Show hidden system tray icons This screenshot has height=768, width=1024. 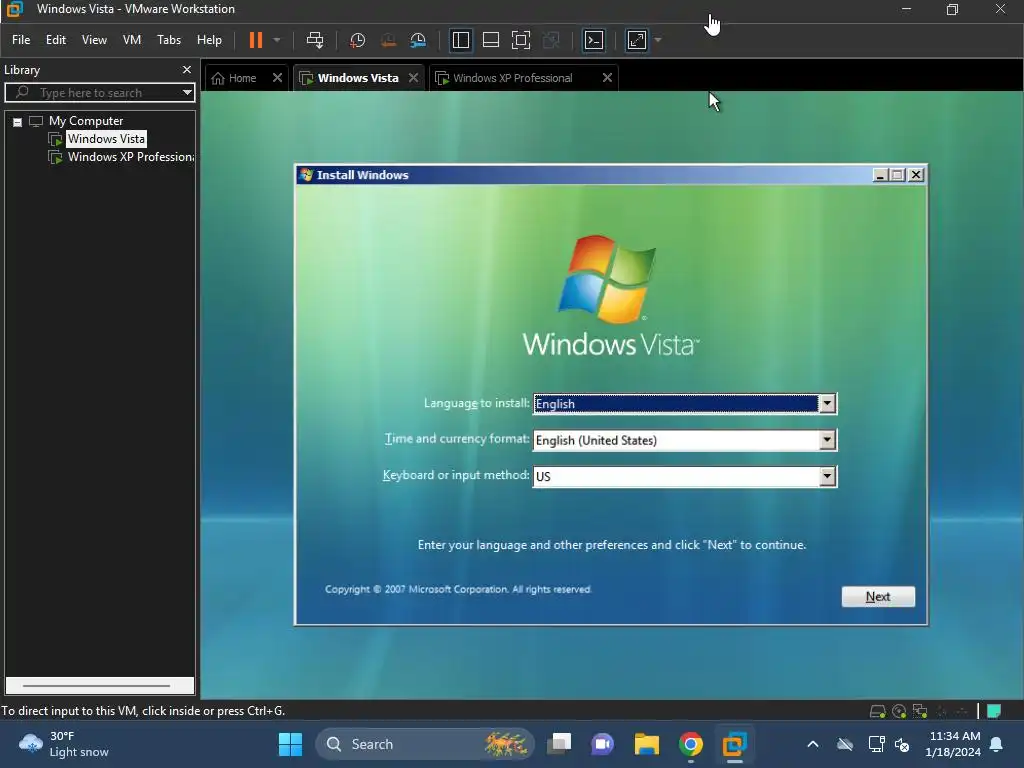tap(812, 744)
